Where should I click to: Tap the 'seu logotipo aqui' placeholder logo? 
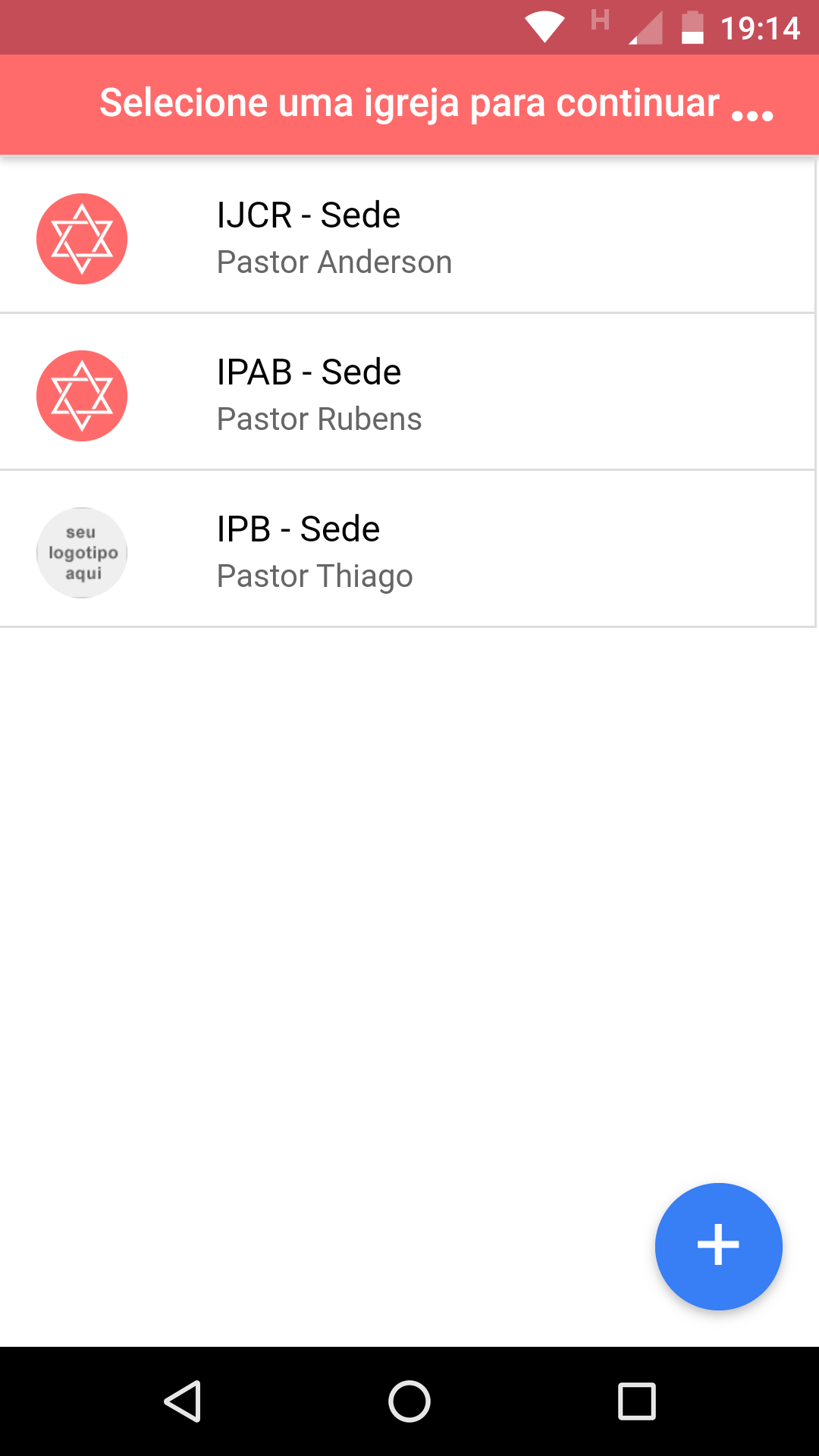tap(82, 553)
